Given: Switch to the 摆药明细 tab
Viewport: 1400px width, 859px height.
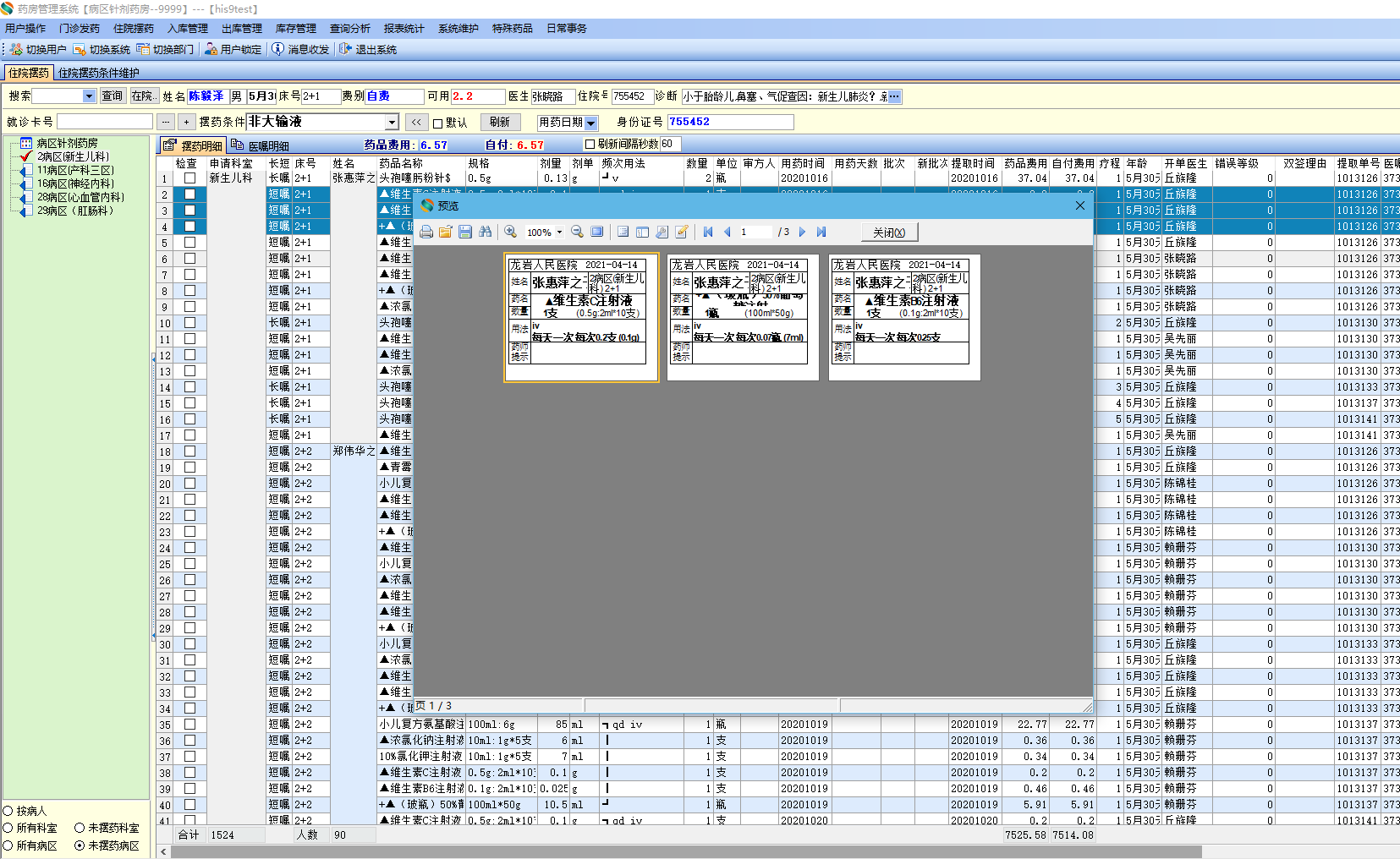Looking at the screenshot, I should (193, 145).
